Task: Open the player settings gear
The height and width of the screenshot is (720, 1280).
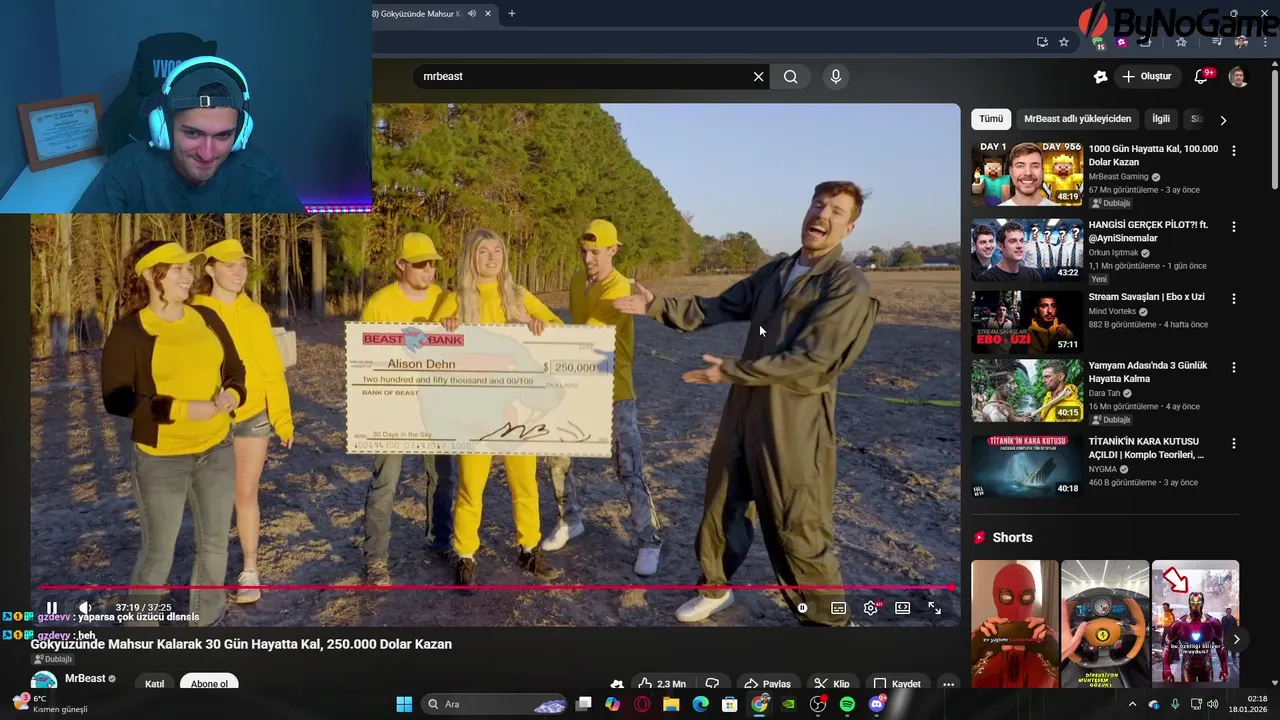Action: point(871,608)
